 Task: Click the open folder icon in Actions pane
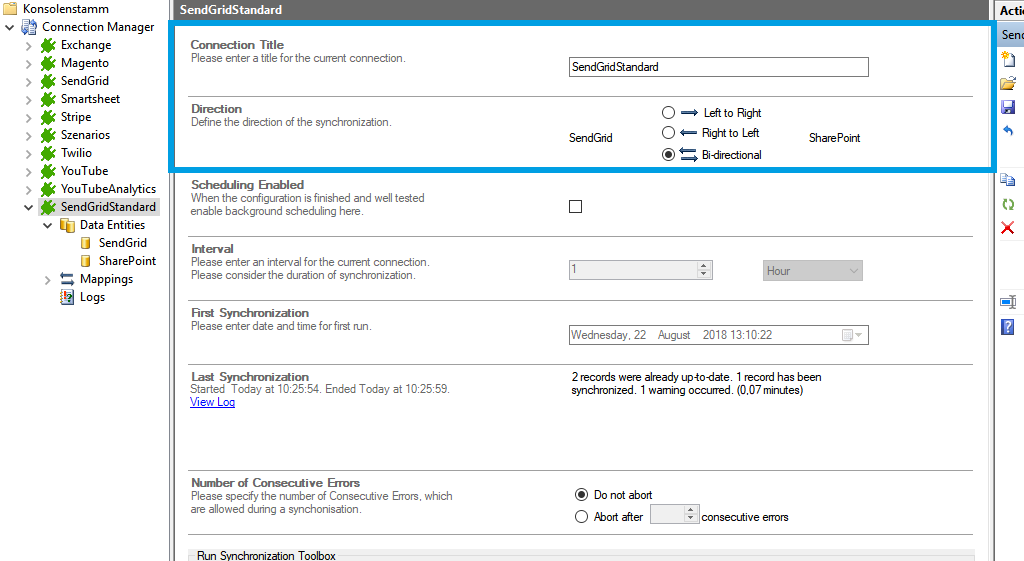(1008, 83)
